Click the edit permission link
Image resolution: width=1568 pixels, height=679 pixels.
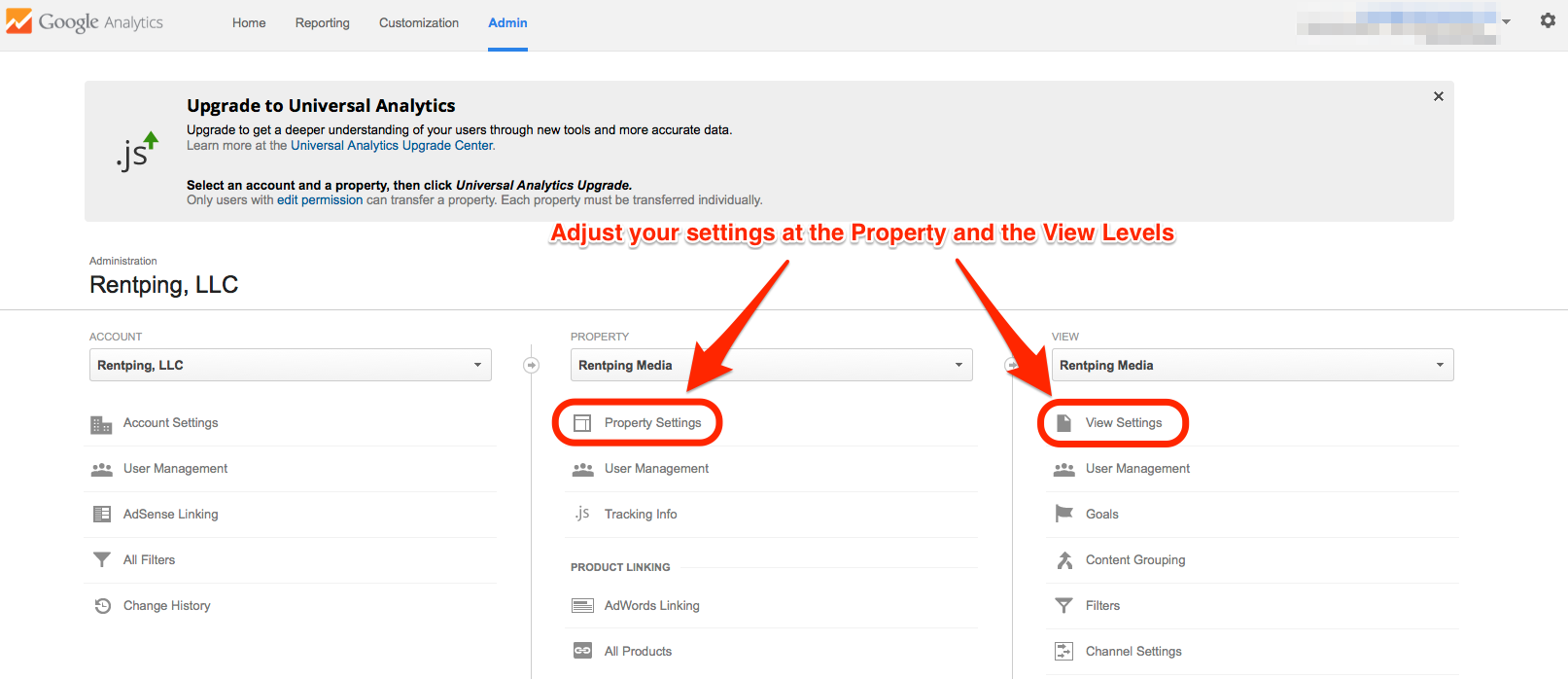click(320, 200)
